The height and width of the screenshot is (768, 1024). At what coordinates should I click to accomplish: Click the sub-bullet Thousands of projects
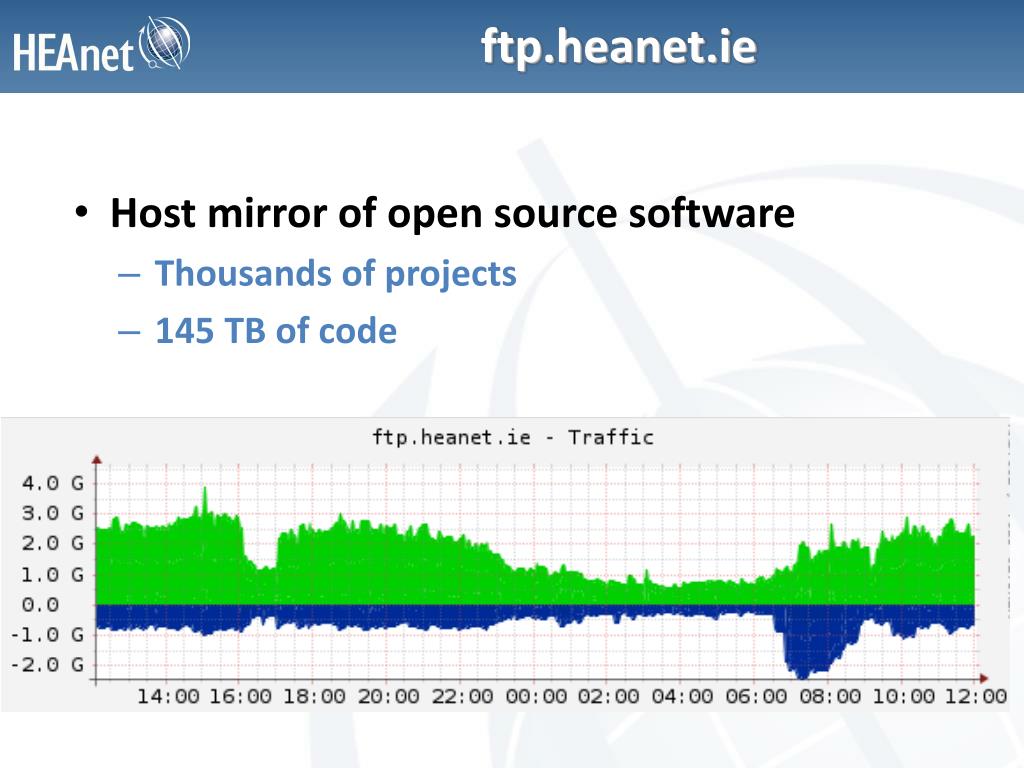point(336,273)
